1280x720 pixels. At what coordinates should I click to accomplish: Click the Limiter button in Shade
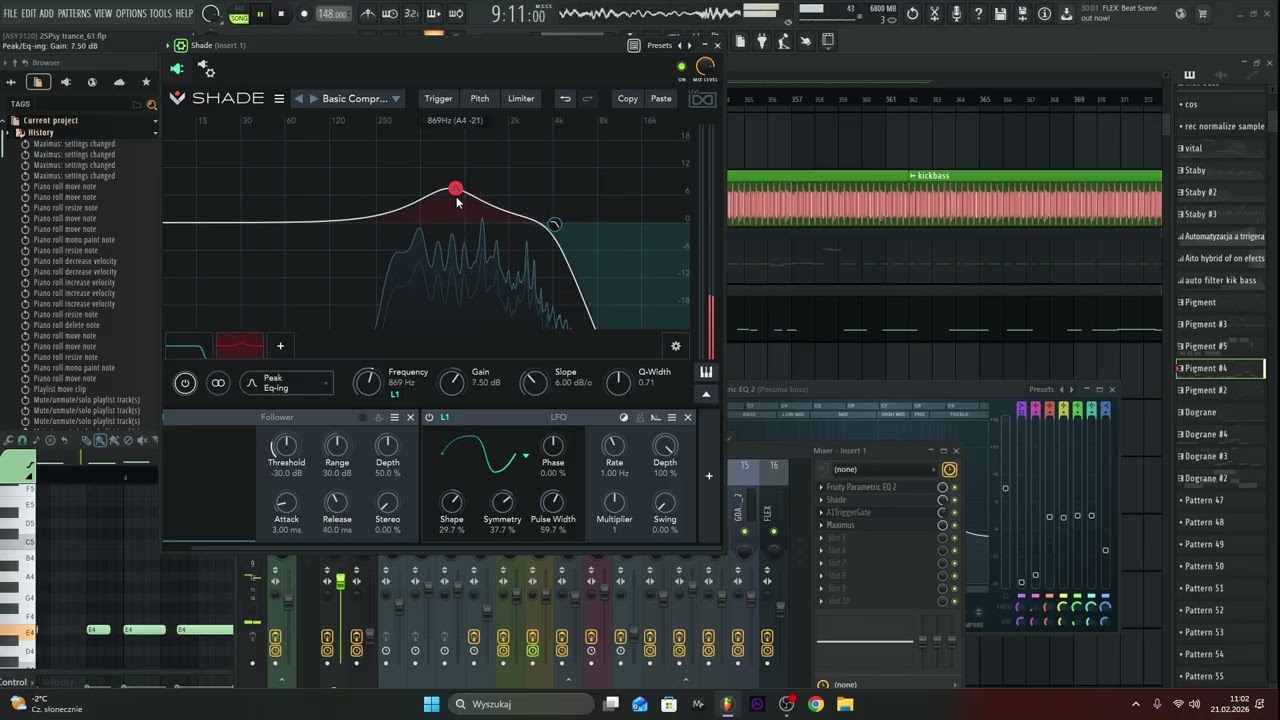pos(521,98)
